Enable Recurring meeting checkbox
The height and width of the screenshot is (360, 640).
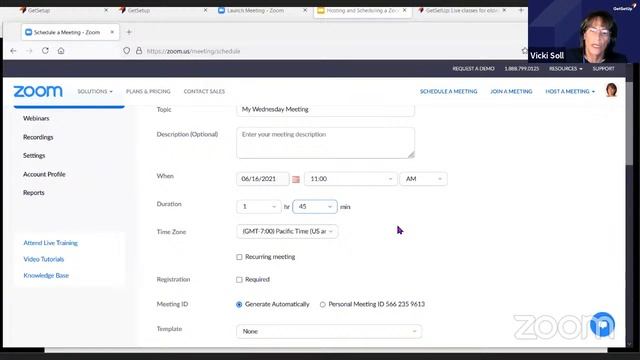[x=239, y=257]
